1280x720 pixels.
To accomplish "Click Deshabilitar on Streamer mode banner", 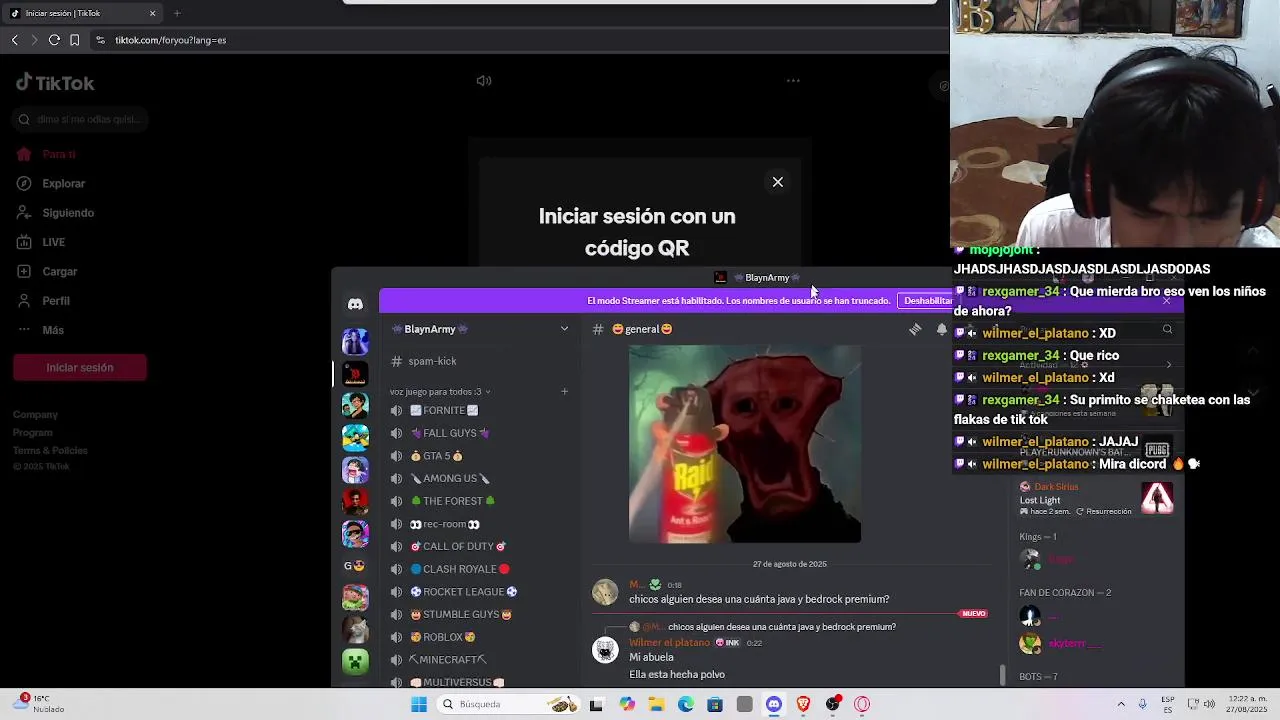I will tap(927, 301).
